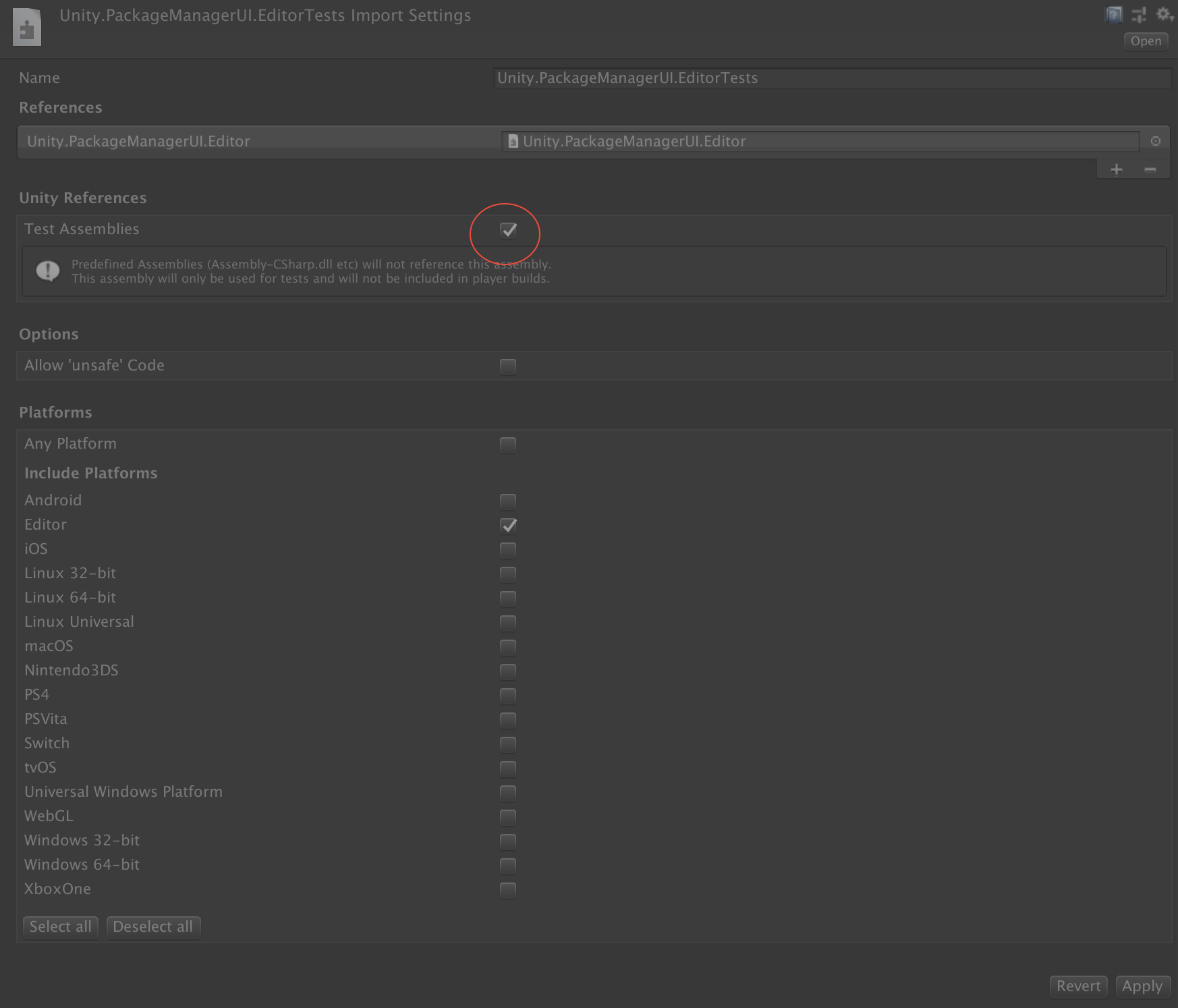Click the Unity.PackageManagerUI.Editor asset icon
Image resolution: width=1178 pixels, height=1008 pixels.
click(x=513, y=142)
